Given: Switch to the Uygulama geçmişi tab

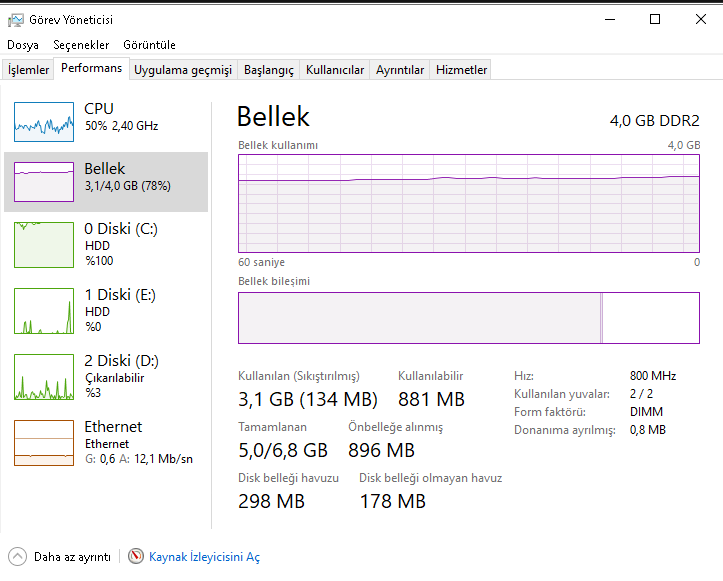Looking at the screenshot, I should point(183,70).
